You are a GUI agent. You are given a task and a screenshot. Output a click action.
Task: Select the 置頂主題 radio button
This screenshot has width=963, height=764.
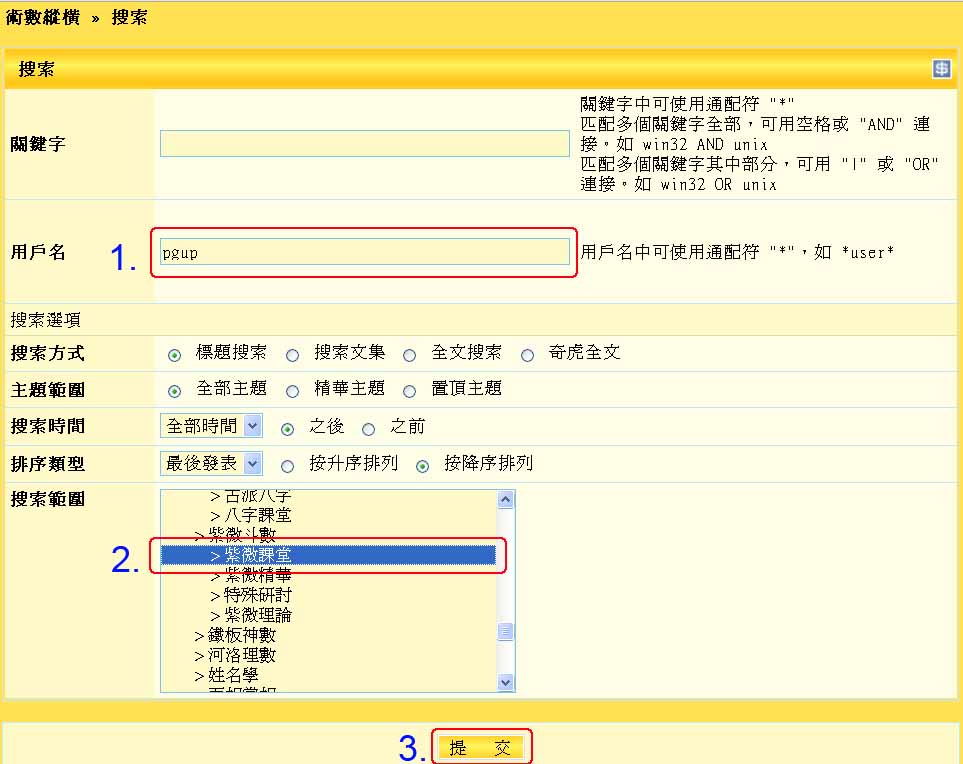pos(410,390)
